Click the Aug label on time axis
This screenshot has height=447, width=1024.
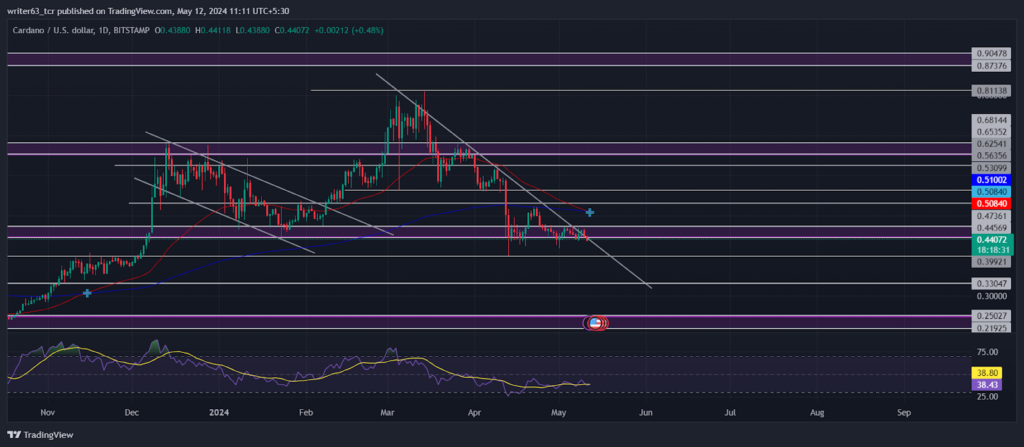pos(816,413)
